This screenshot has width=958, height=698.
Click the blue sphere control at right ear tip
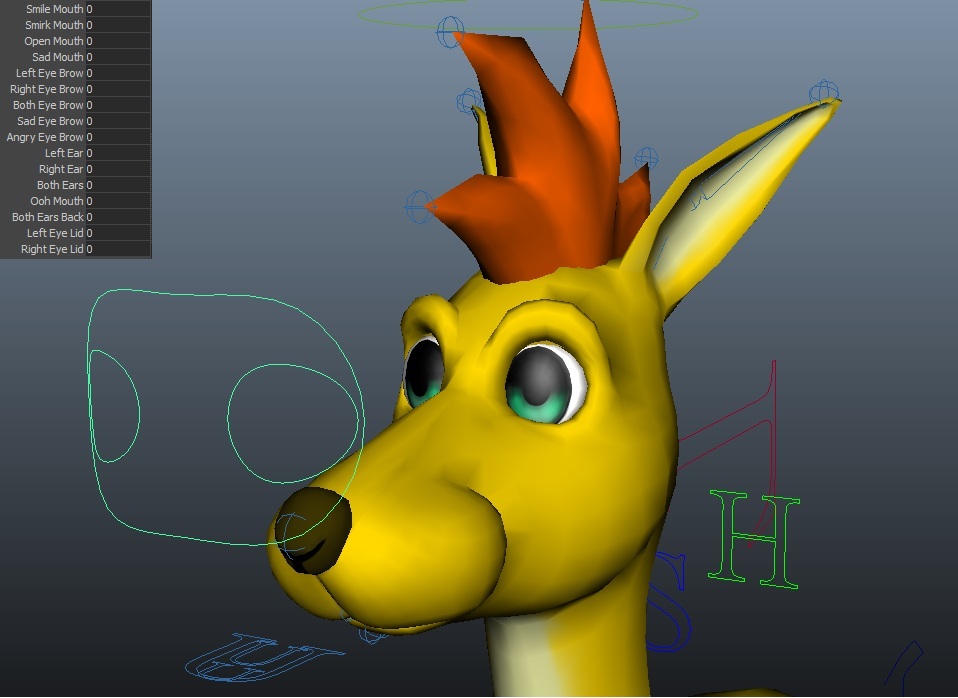824,92
